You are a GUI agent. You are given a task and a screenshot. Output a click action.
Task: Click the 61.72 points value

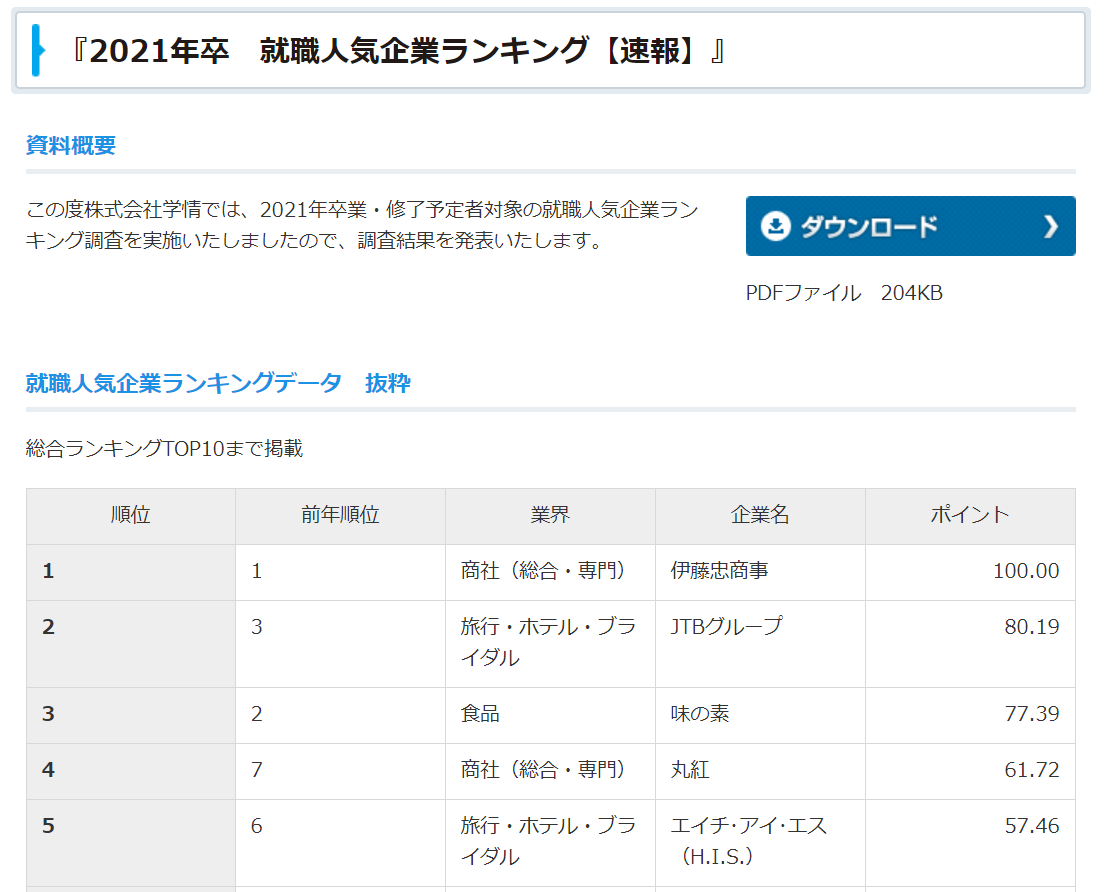(x=1032, y=770)
